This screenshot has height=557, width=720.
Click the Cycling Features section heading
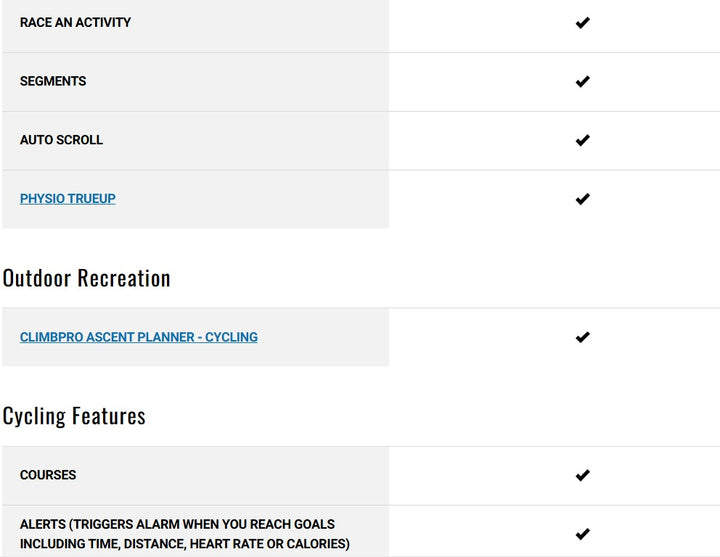click(x=74, y=416)
